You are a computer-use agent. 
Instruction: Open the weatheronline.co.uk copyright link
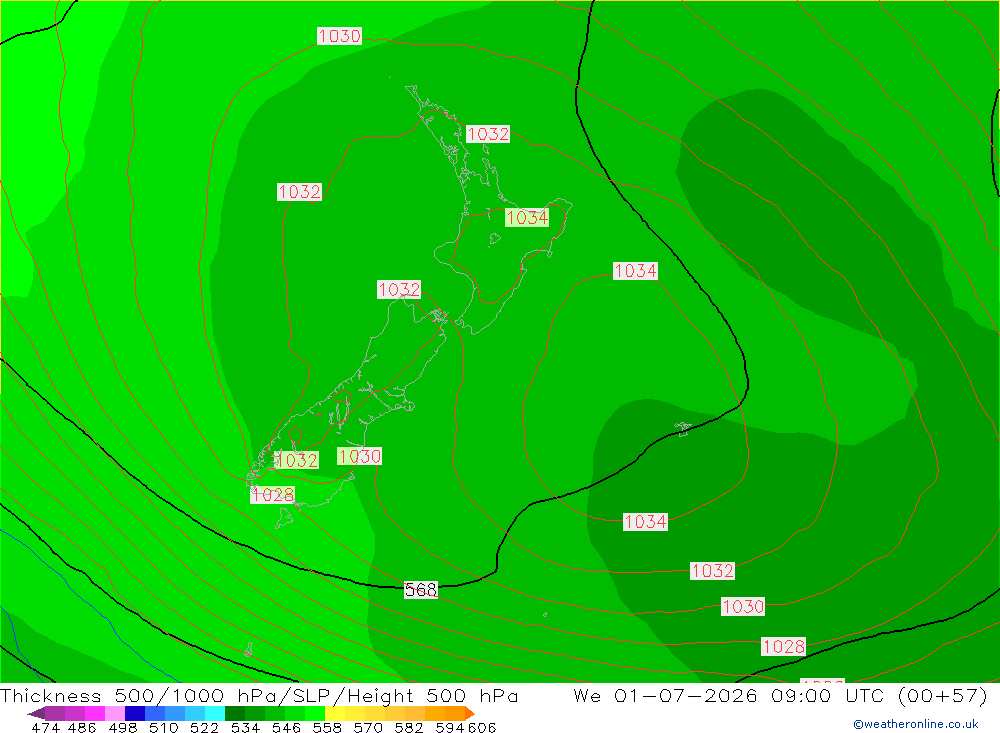click(916, 724)
